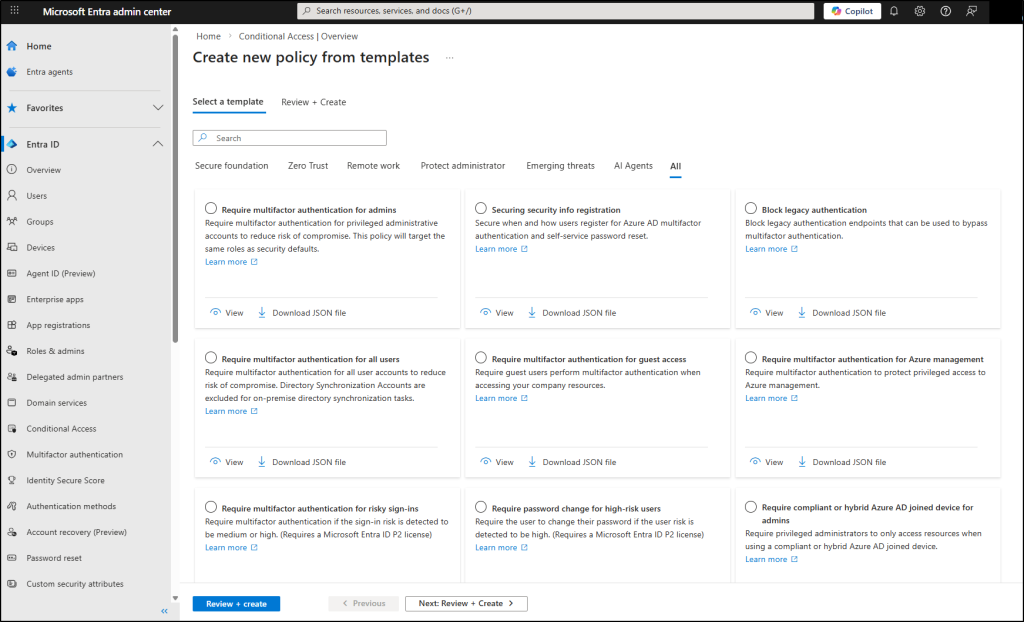Image resolution: width=1024 pixels, height=622 pixels.
Task: Click the template Search input field
Action: pos(290,138)
